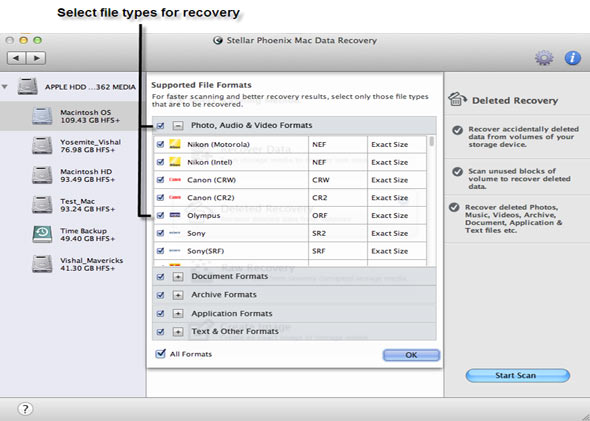Image resolution: width=590 pixels, height=421 pixels.
Task: Select the Yosemite_Vishal volume icon
Action: click(42, 146)
